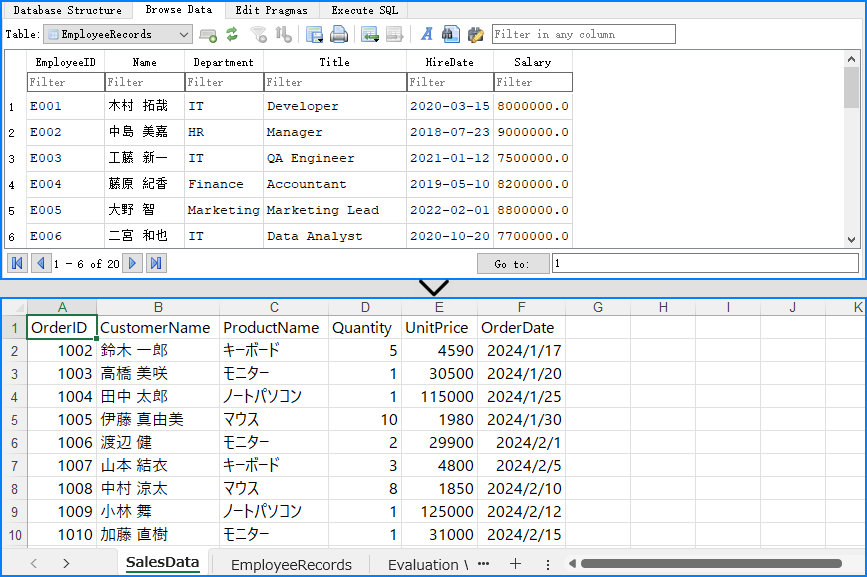
Task: Click the EmployeeID column filter box
Action: pyautogui.click(x=65, y=82)
